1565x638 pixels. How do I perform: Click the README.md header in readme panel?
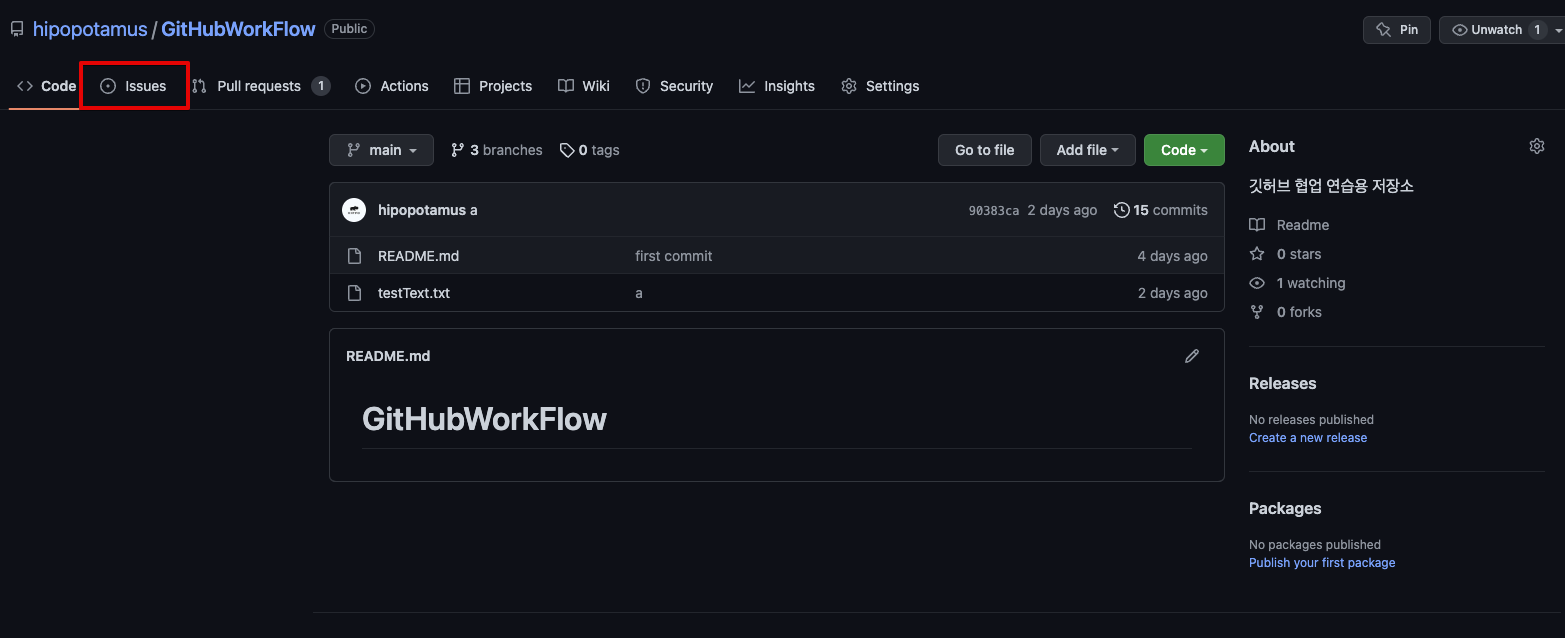(x=388, y=356)
